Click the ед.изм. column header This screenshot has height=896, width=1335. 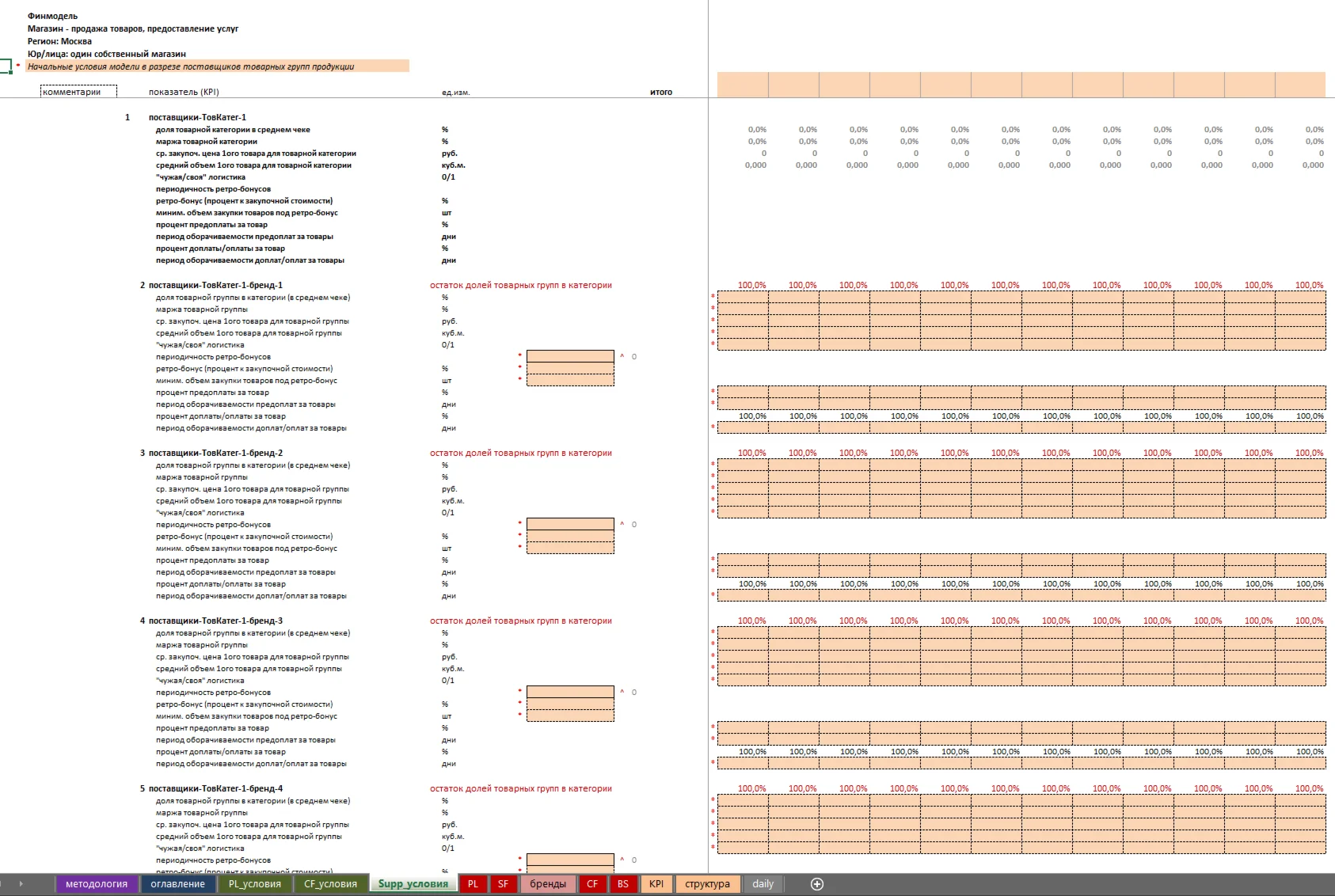coord(455,93)
